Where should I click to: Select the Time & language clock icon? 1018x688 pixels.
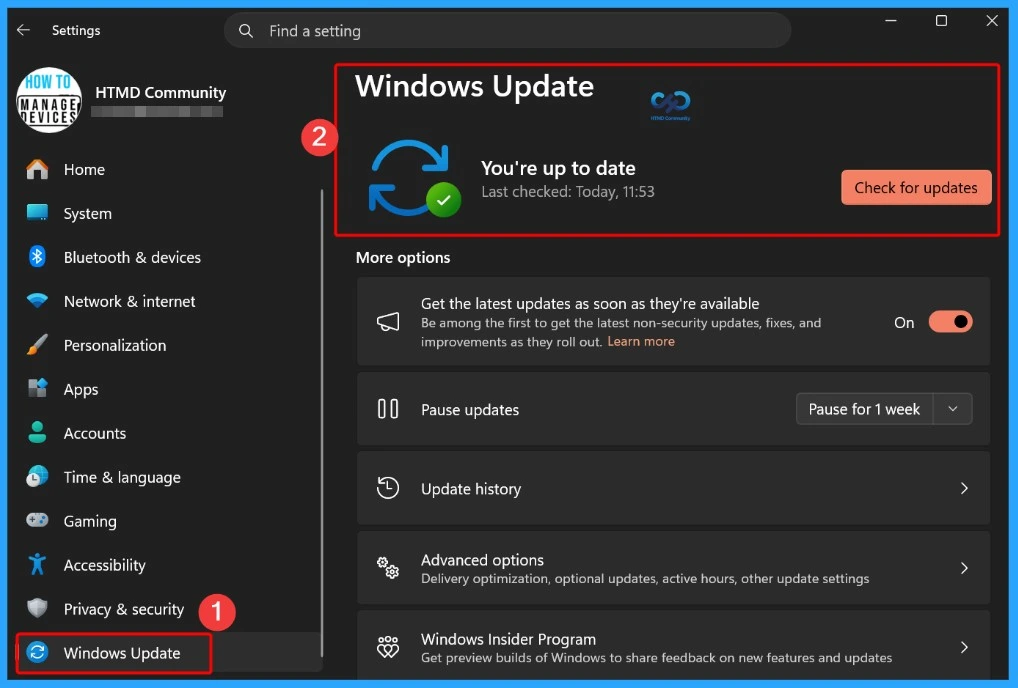click(37, 477)
